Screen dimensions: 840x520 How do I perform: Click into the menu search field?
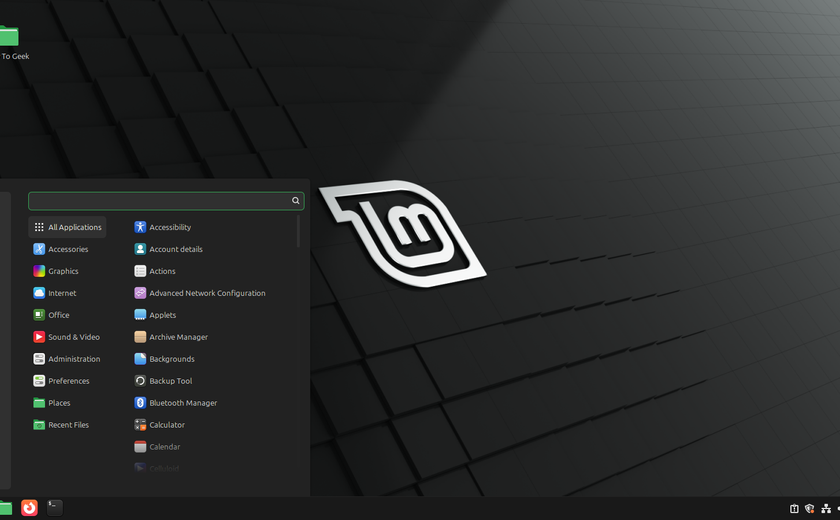click(166, 201)
